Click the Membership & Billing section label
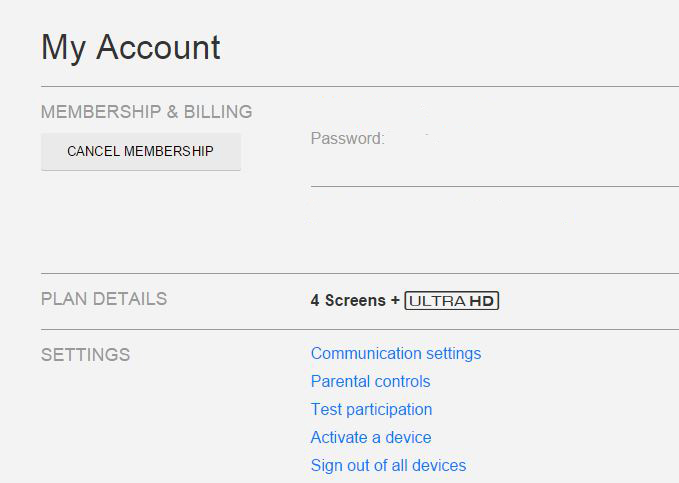679x483 pixels. pyautogui.click(x=146, y=112)
